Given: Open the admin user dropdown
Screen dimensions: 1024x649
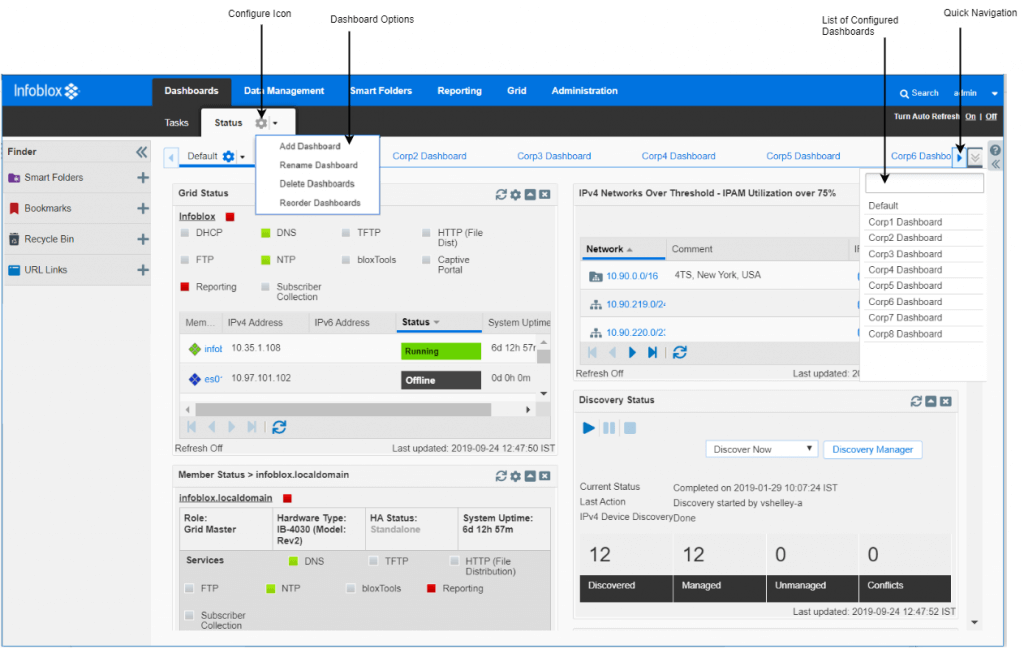Looking at the screenshot, I should (x=995, y=93).
